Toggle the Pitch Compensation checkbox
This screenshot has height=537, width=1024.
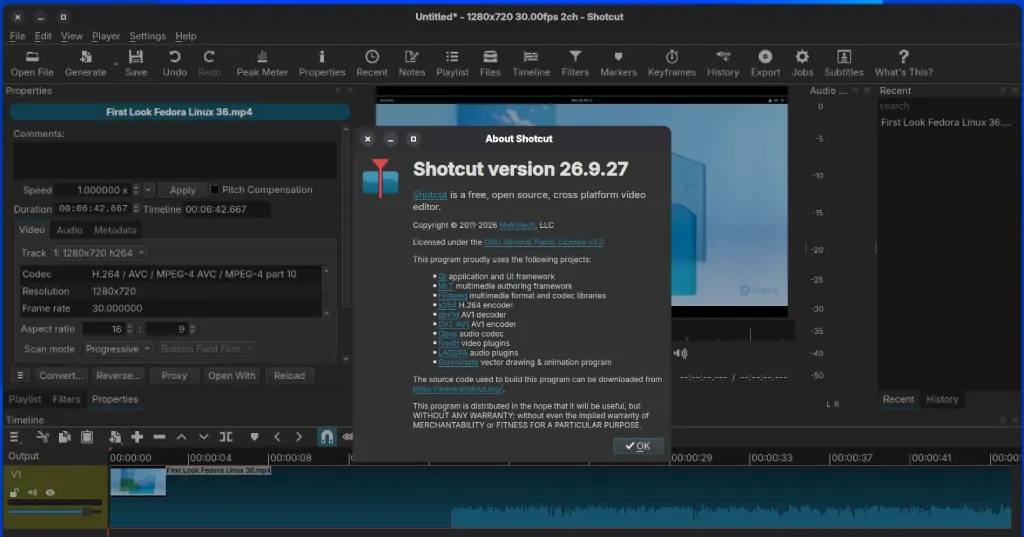(x=214, y=189)
